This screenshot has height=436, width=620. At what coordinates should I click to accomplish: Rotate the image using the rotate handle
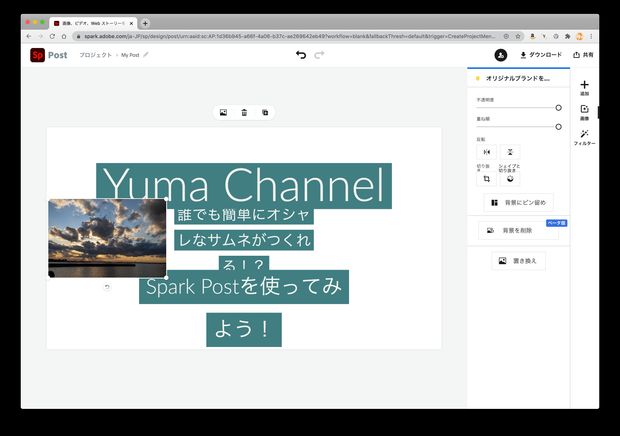pyautogui.click(x=107, y=287)
